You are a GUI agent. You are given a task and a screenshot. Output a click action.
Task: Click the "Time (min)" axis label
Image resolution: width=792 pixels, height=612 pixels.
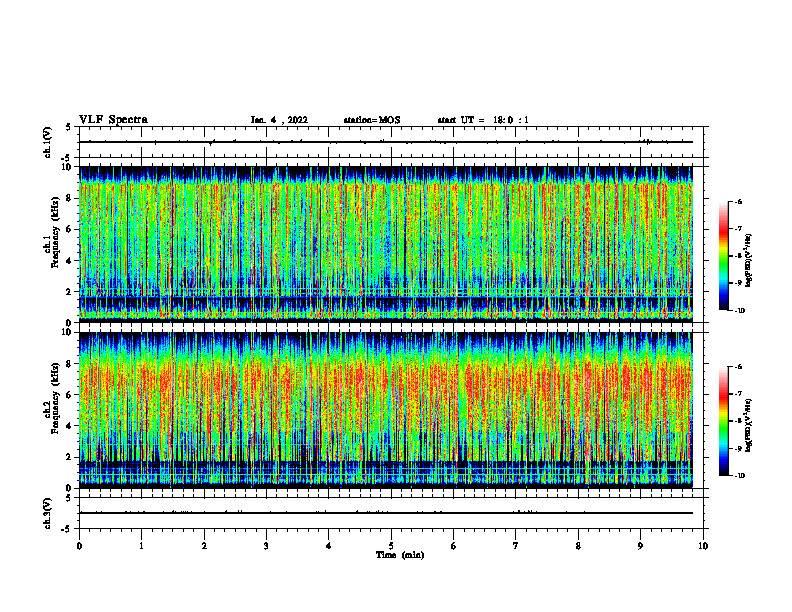(x=400, y=555)
